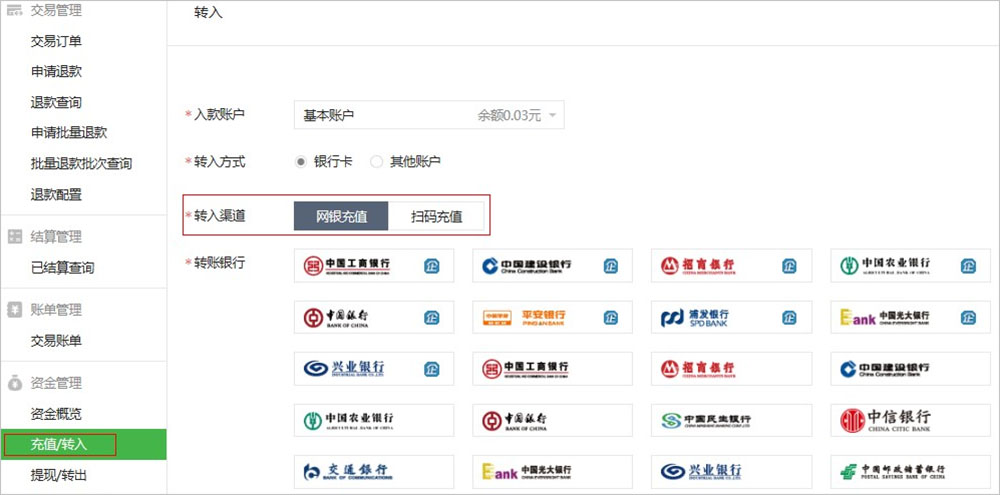Screen dimensions: 1000x495
Task: Open 申请批量退款 in the sidebar
Action: tap(69, 133)
